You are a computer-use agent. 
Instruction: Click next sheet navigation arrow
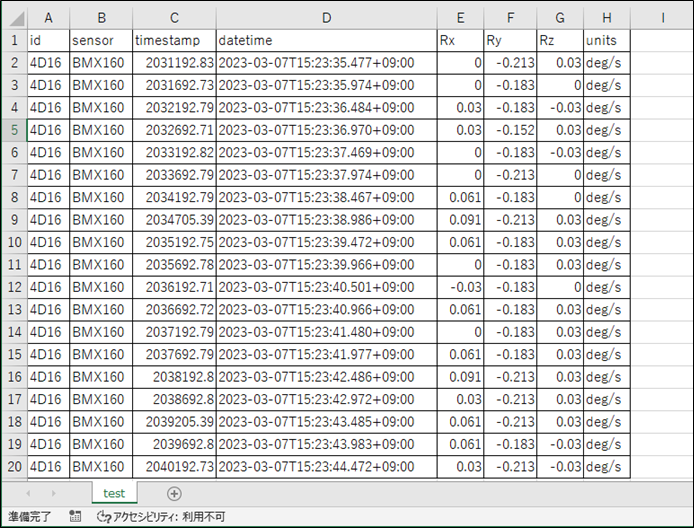point(51,494)
